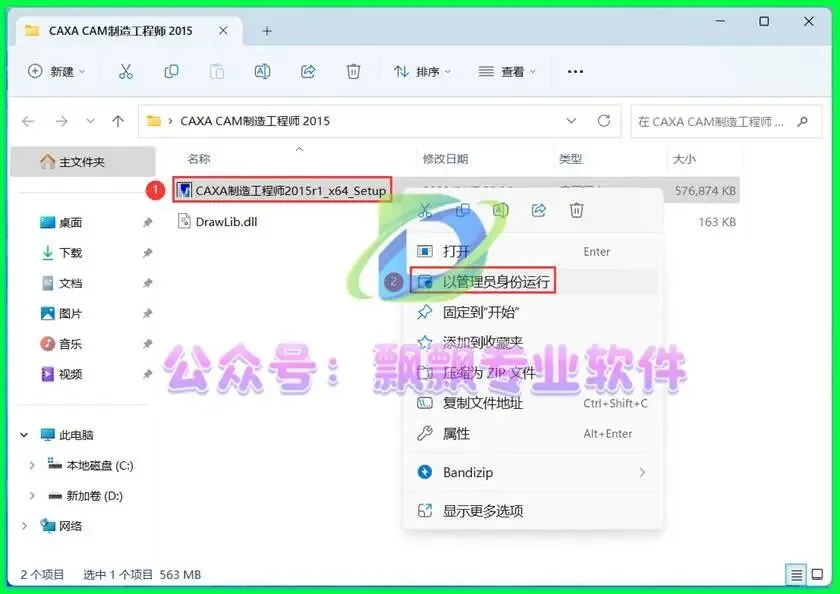Sort by 大小 column header
The height and width of the screenshot is (594, 840).
coord(684,159)
